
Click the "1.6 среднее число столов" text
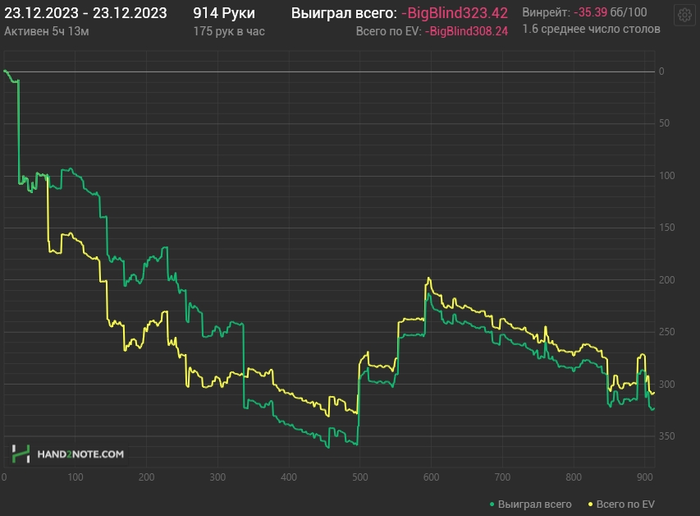coord(591,29)
